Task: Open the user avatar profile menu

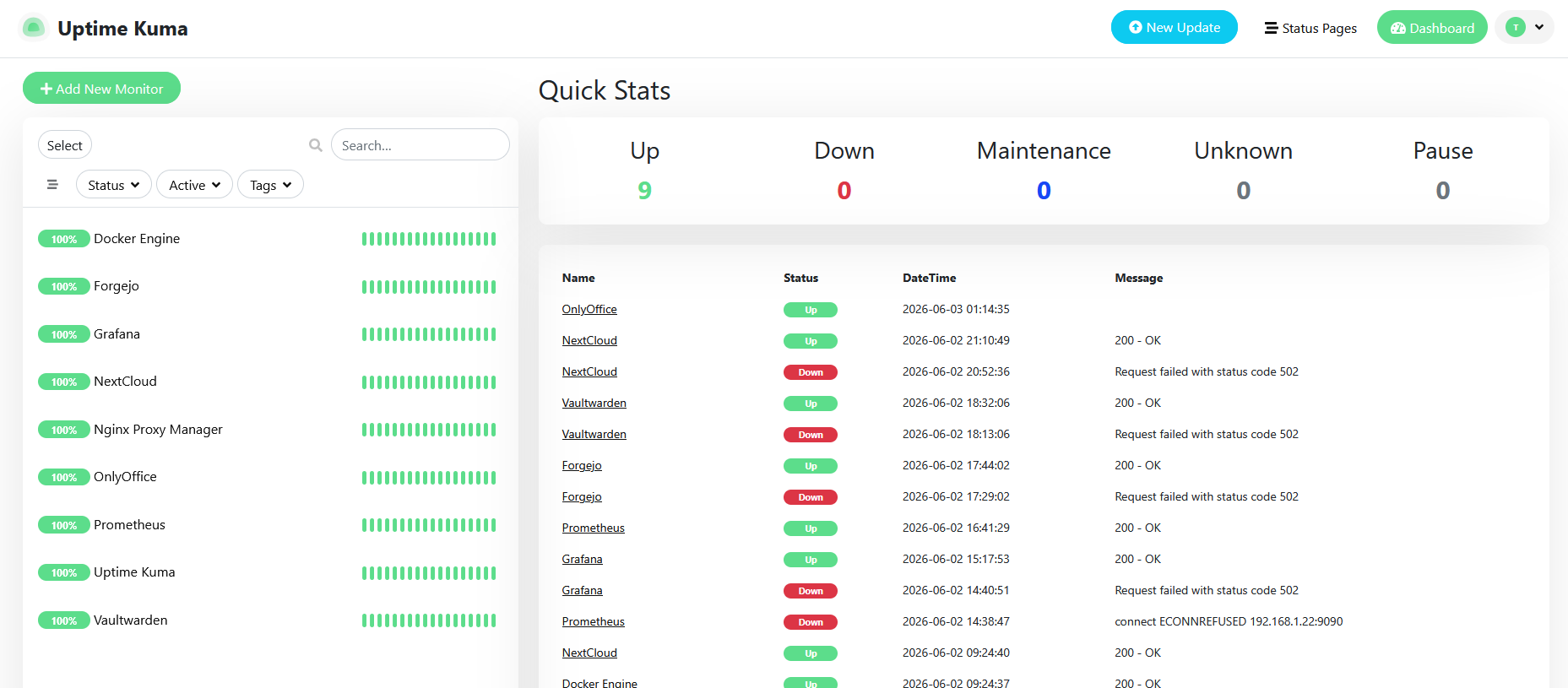Action: pos(1524,27)
